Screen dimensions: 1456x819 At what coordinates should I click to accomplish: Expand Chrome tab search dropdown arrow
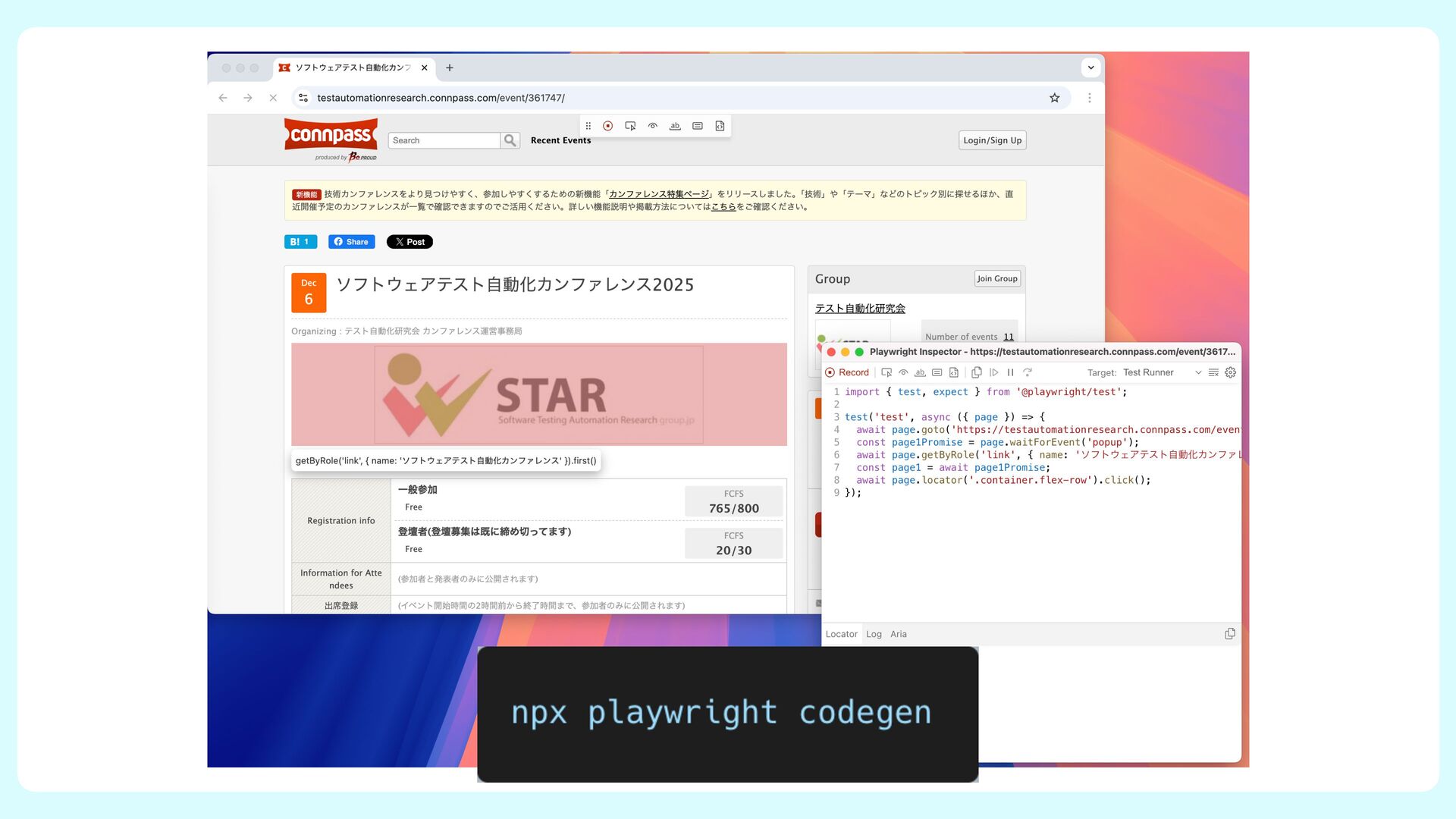tap(1090, 67)
